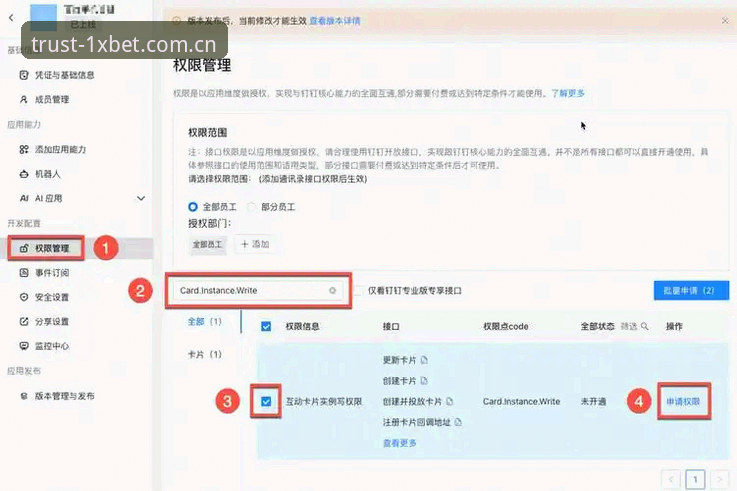Click the 成员管理 person icon
The image size is (737, 491).
point(24,100)
